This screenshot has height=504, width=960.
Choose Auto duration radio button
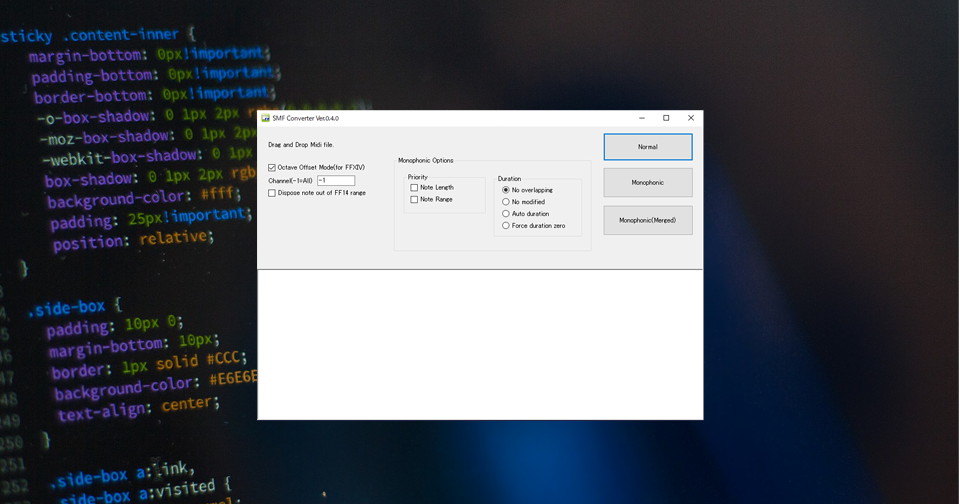(x=506, y=214)
